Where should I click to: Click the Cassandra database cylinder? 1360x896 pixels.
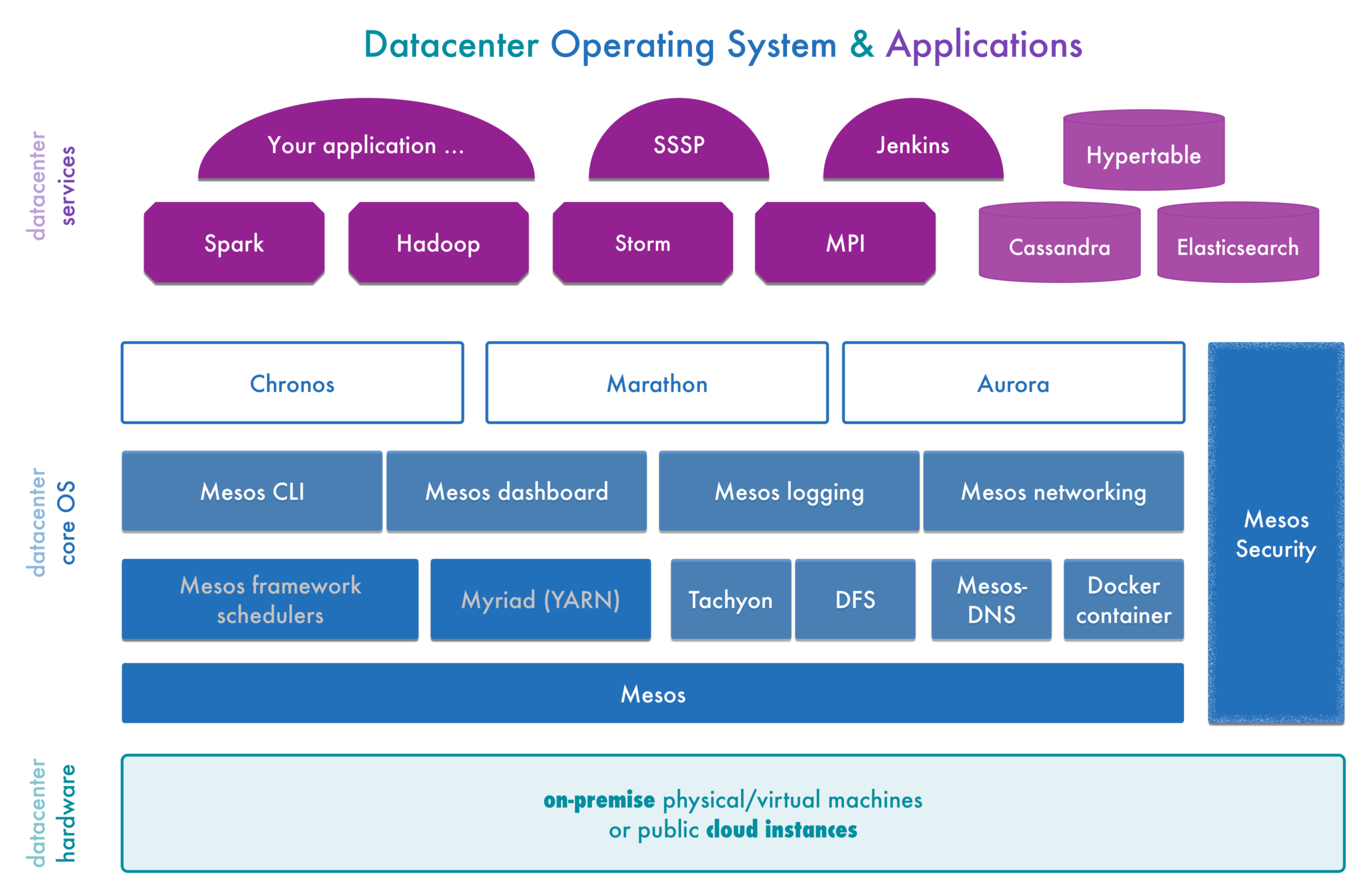pyautogui.click(x=1060, y=243)
